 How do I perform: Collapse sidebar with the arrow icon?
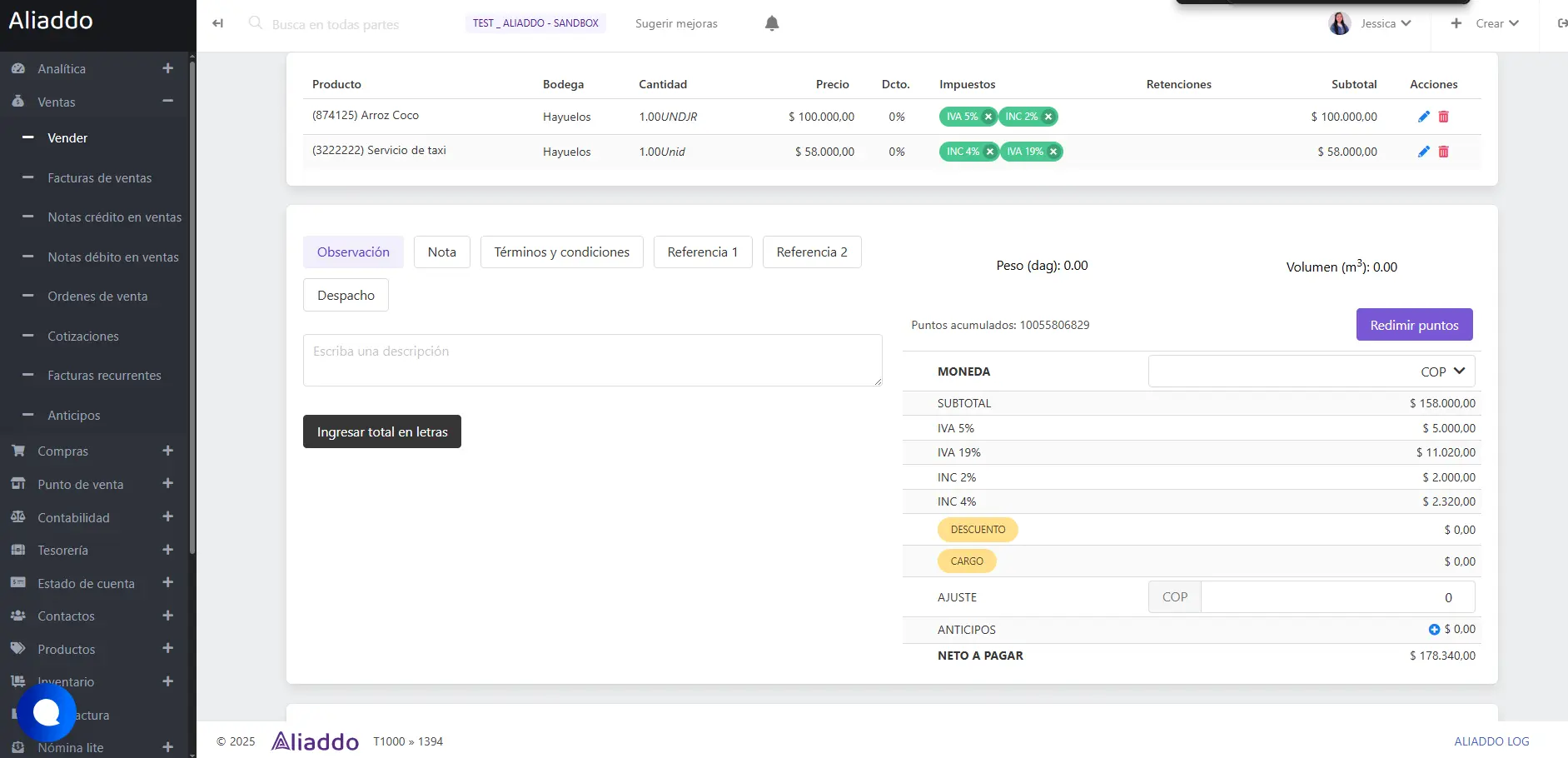click(218, 23)
